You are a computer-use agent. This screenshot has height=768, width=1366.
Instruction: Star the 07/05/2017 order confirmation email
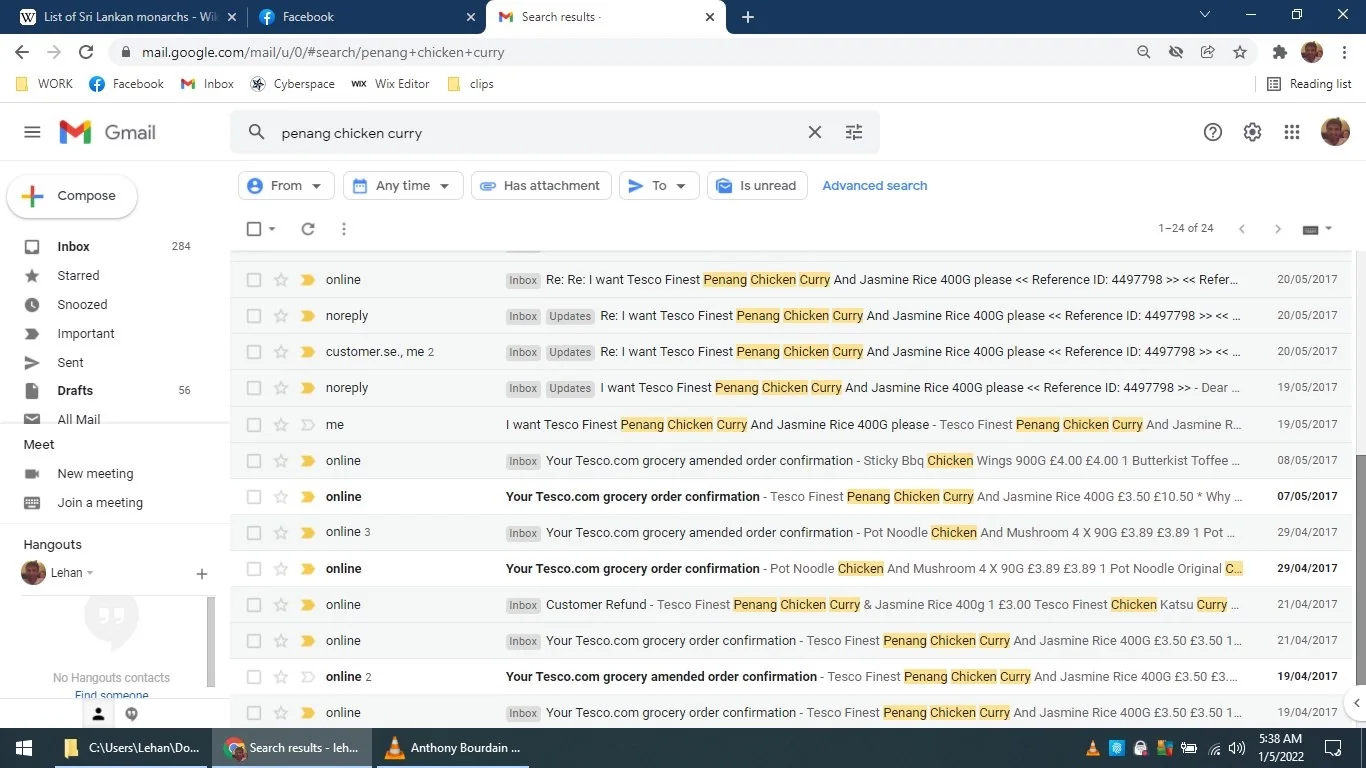[x=281, y=497]
